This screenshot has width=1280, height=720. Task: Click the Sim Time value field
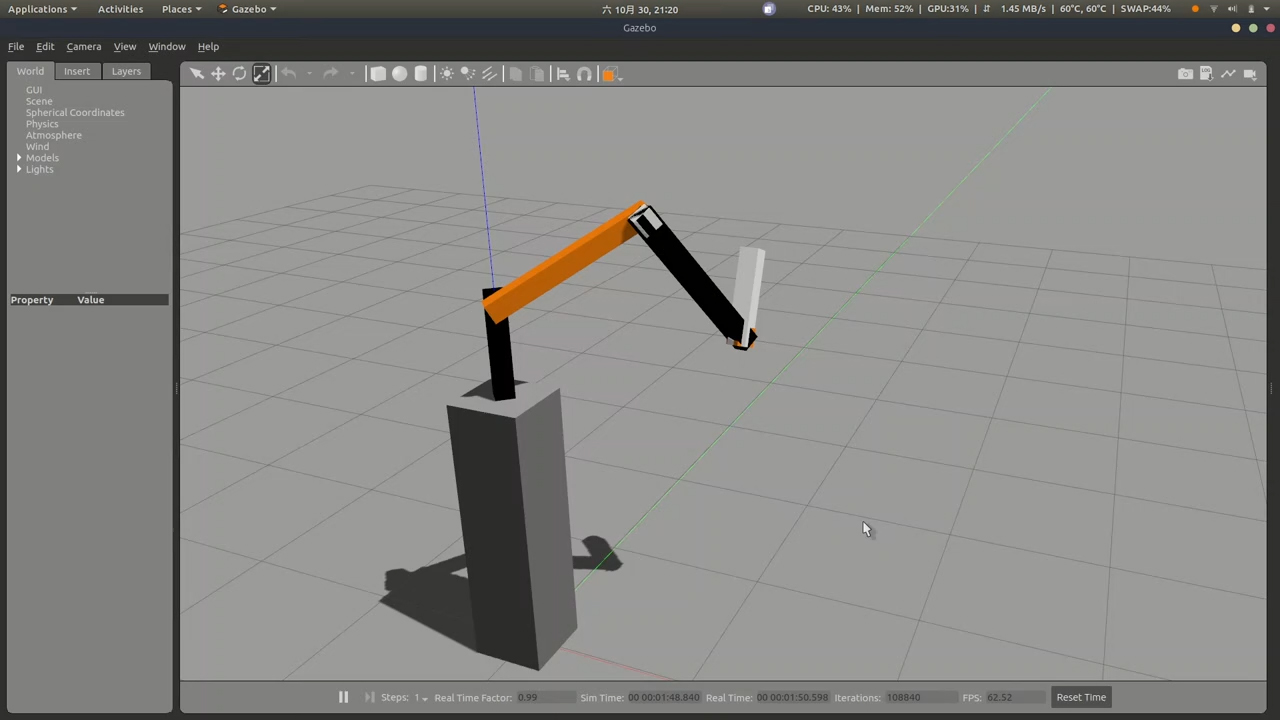(x=664, y=697)
